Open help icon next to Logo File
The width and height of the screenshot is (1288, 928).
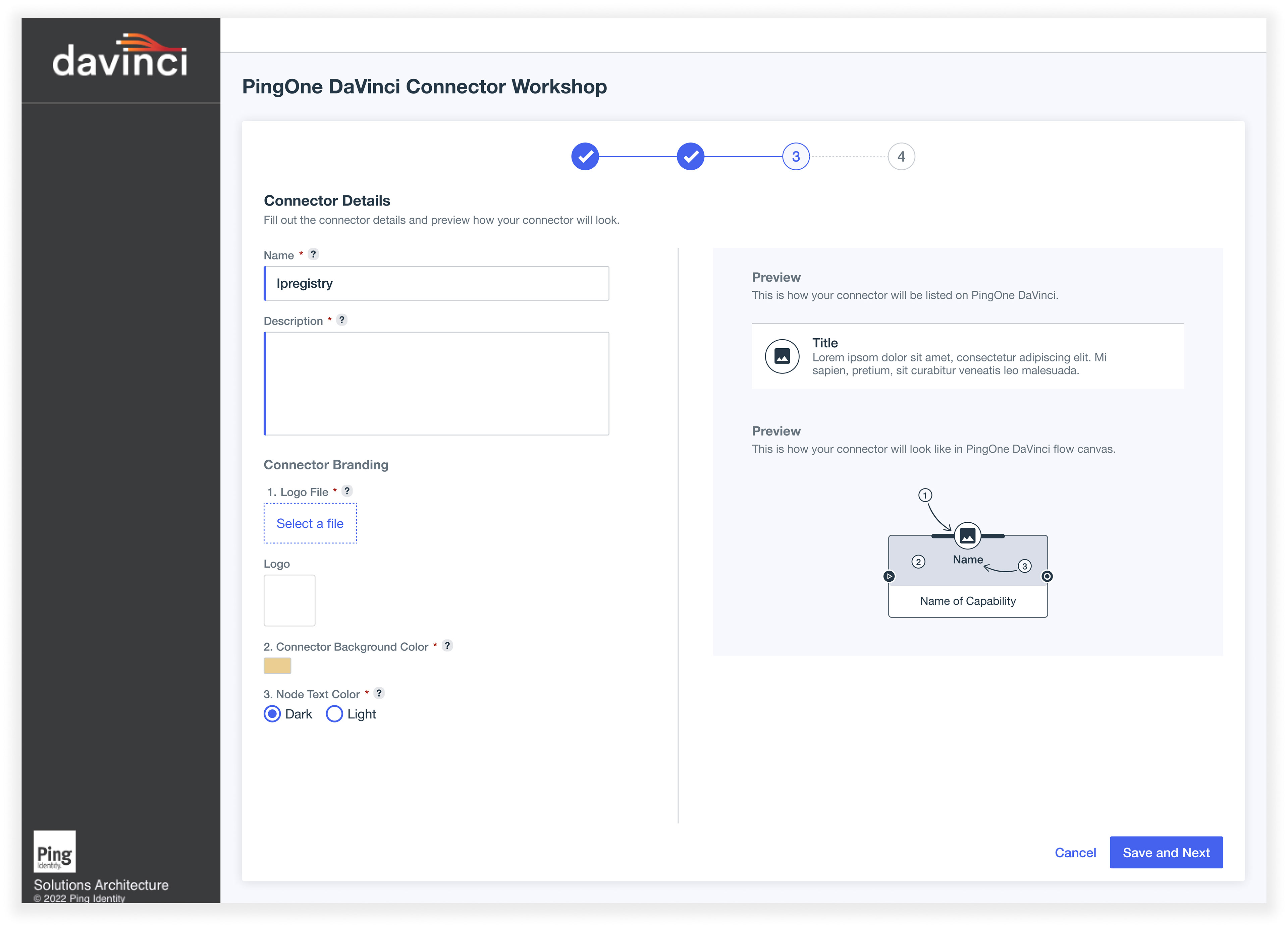point(347,491)
